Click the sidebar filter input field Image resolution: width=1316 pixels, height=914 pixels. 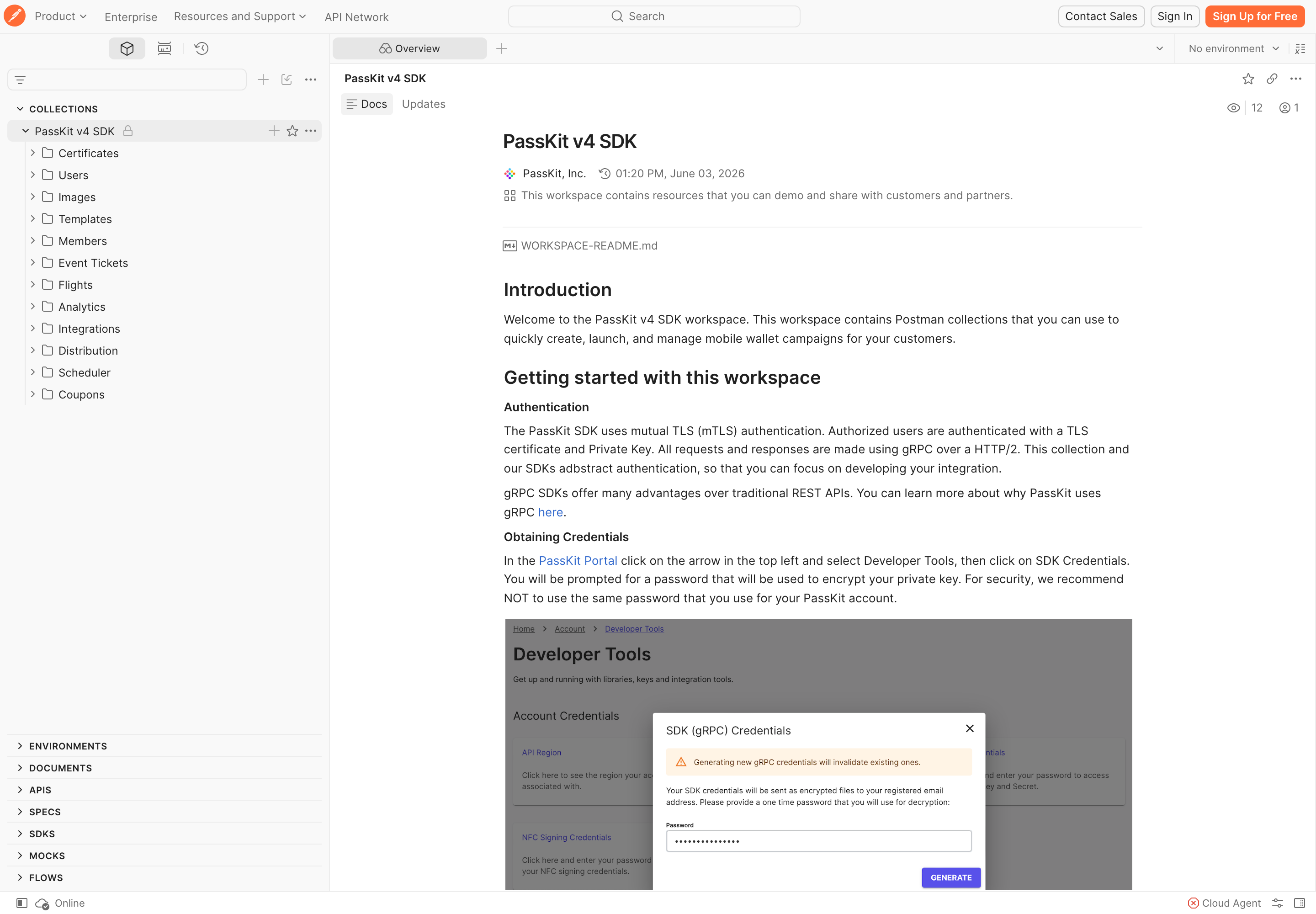[x=127, y=80]
